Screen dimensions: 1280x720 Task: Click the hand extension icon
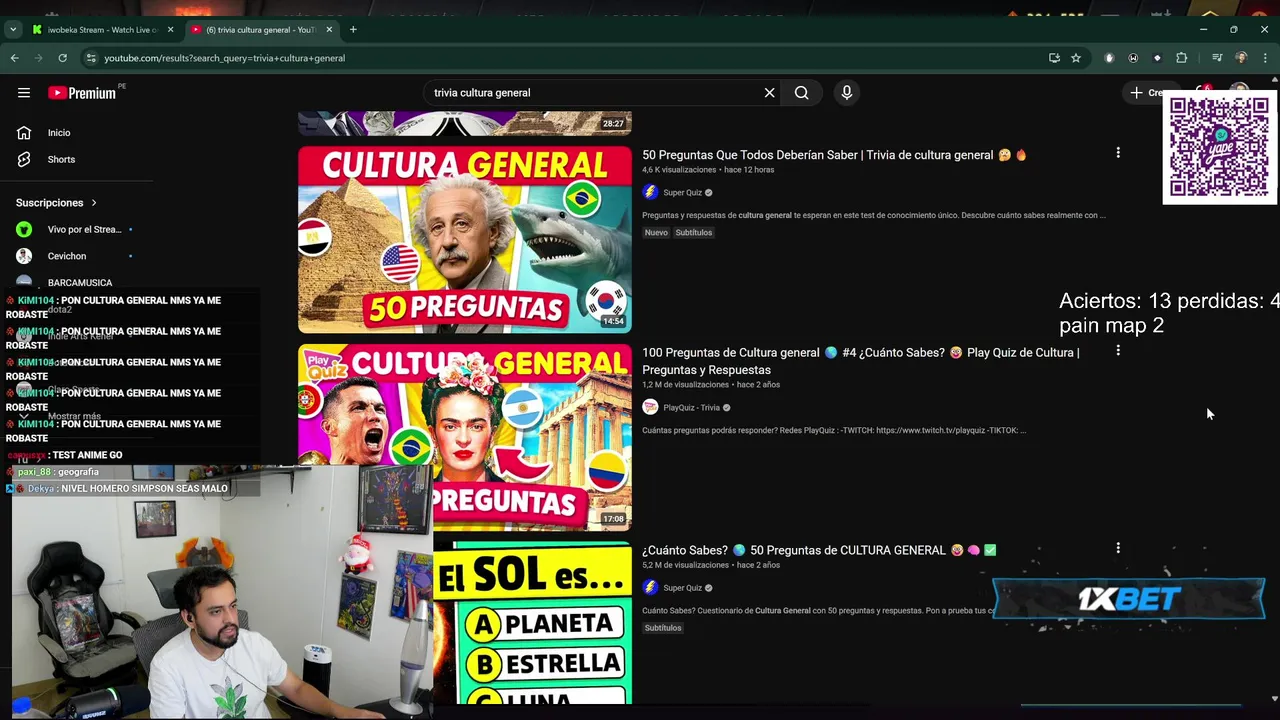coord(1109,58)
